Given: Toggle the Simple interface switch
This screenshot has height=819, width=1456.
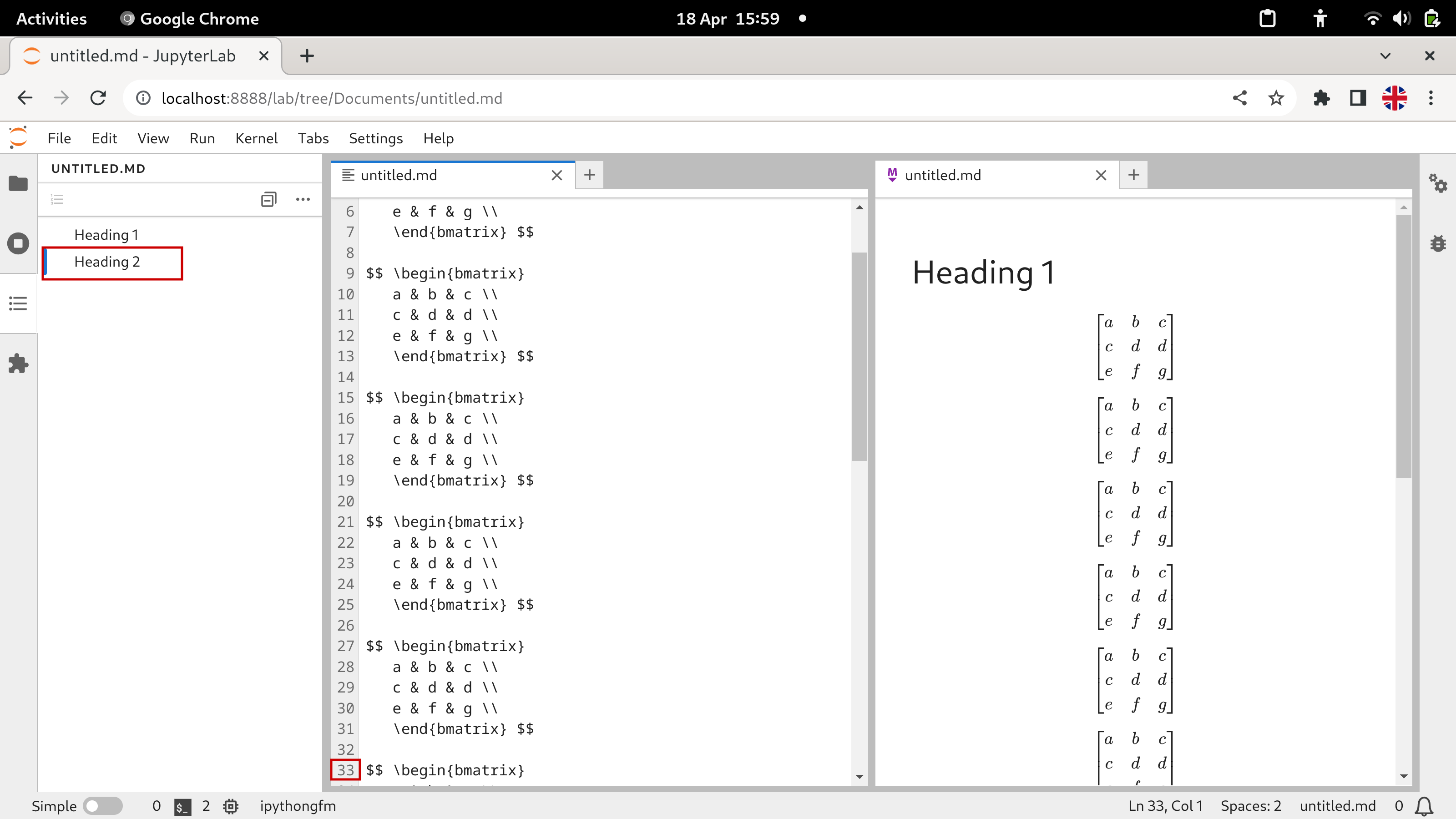Looking at the screenshot, I should (102, 805).
